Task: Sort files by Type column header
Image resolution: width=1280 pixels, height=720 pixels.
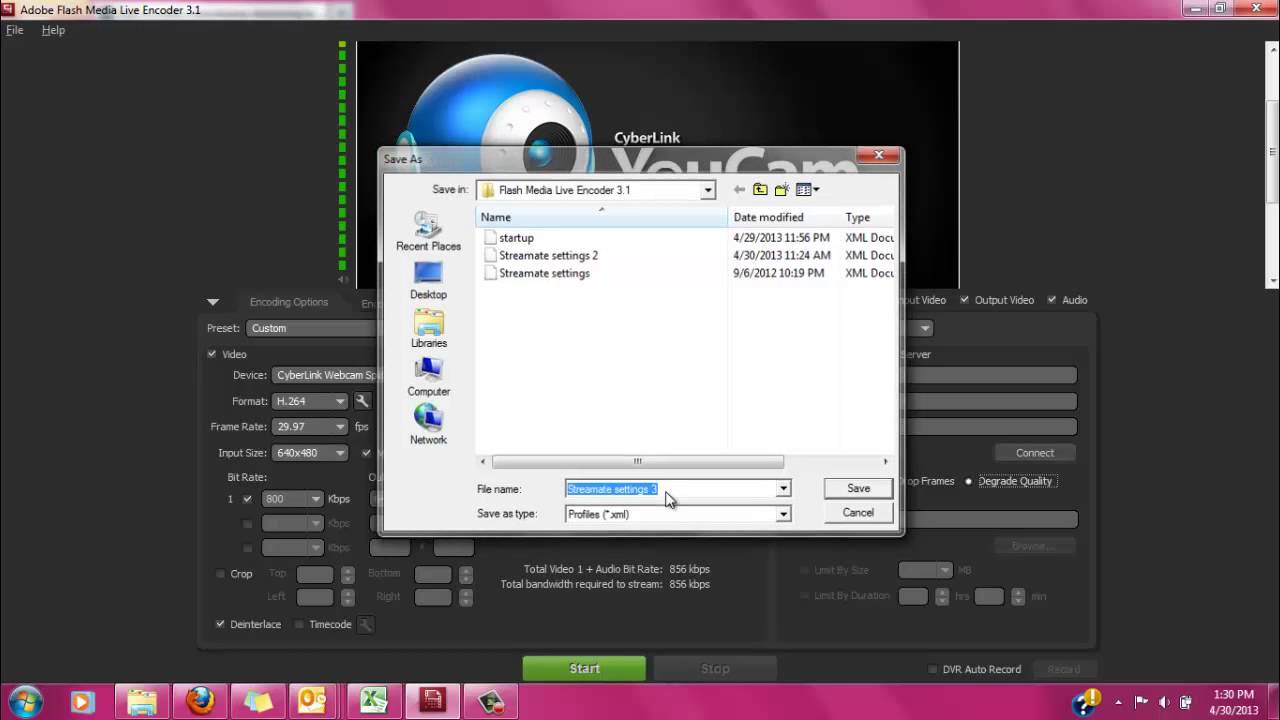Action: click(x=867, y=217)
